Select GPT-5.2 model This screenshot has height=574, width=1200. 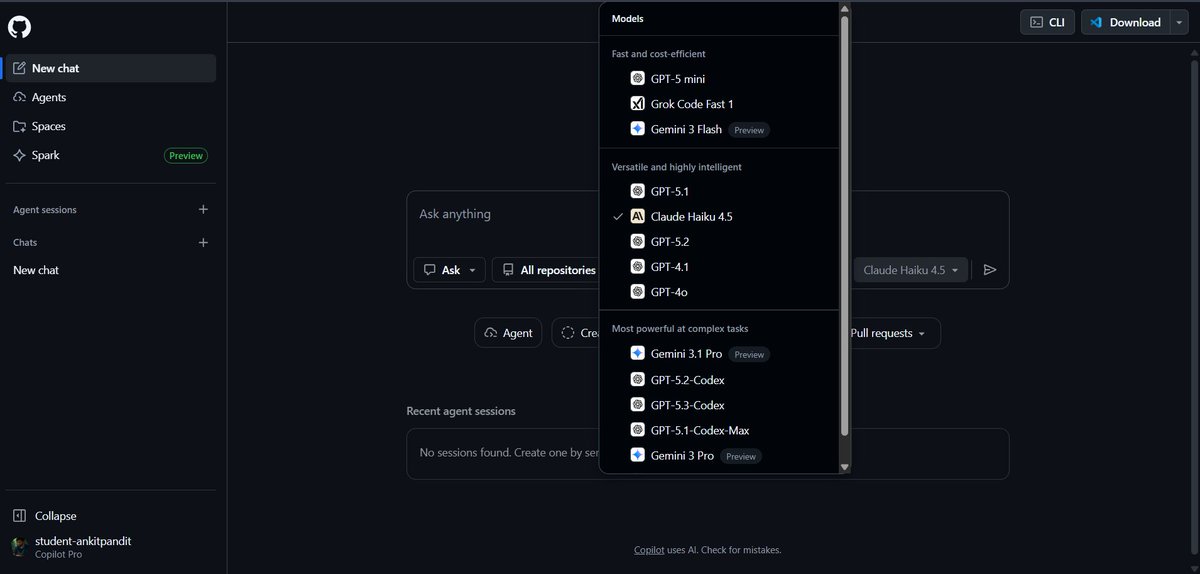pyautogui.click(x=721, y=241)
